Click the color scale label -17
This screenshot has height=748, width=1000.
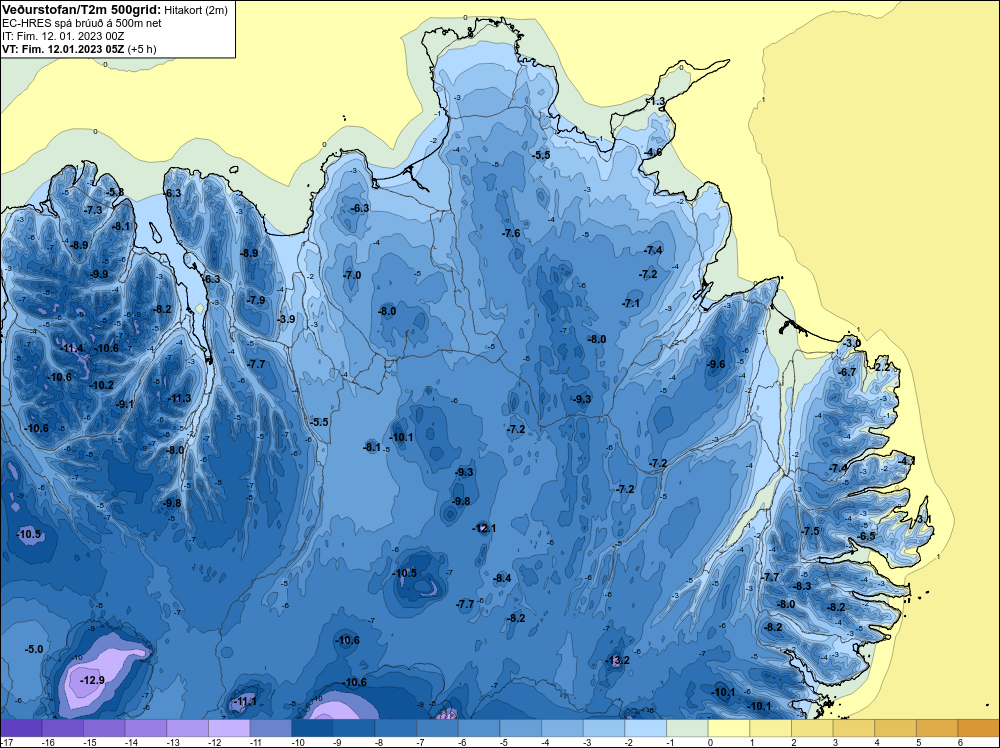click(6, 742)
